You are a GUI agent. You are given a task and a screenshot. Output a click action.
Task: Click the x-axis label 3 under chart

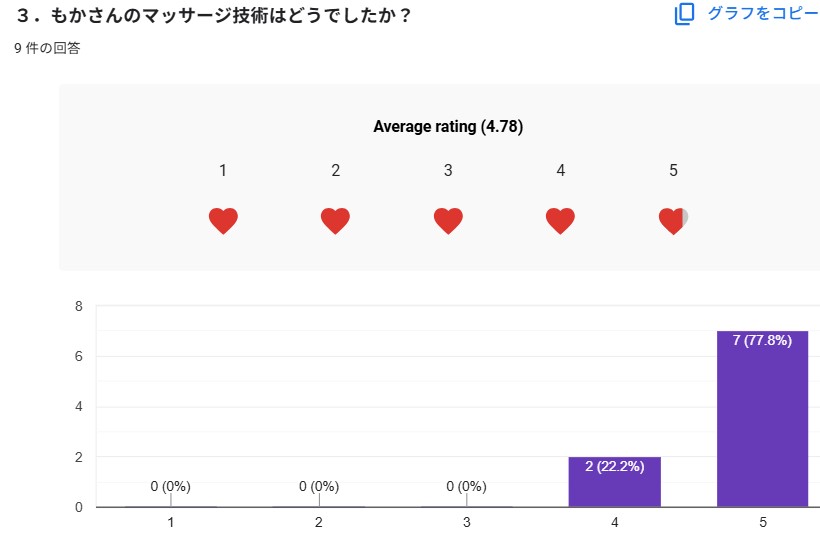[x=467, y=522]
